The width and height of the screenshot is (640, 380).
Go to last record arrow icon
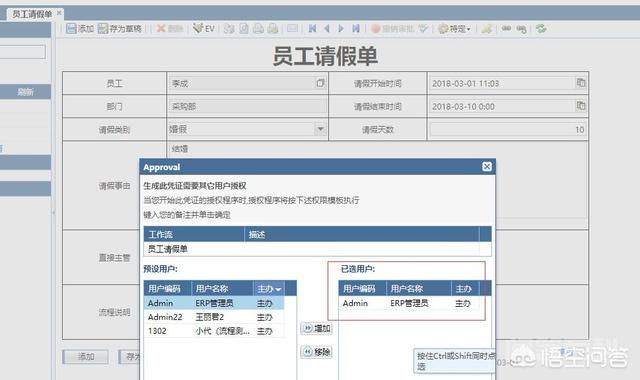(x=356, y=28)
